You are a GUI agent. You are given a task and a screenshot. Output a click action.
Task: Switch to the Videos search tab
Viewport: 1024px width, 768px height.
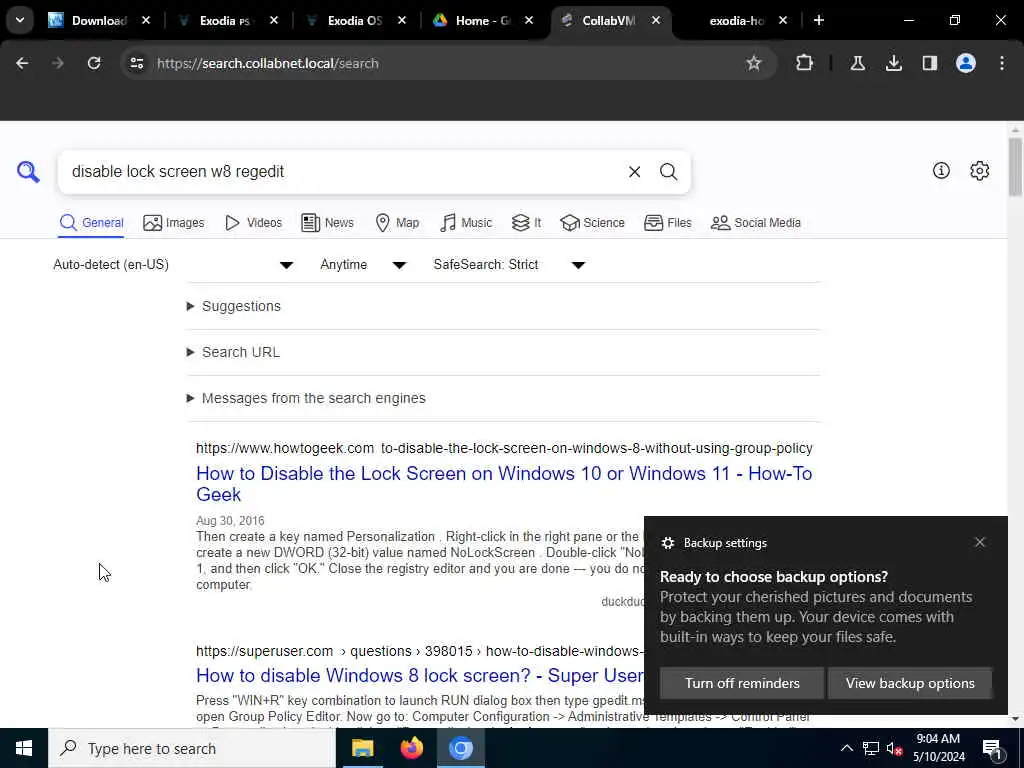[253, 223]
